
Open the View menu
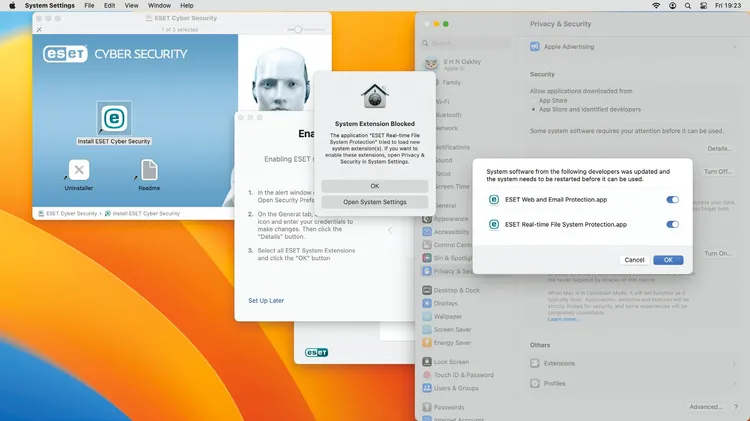click(x=132, y=6)
